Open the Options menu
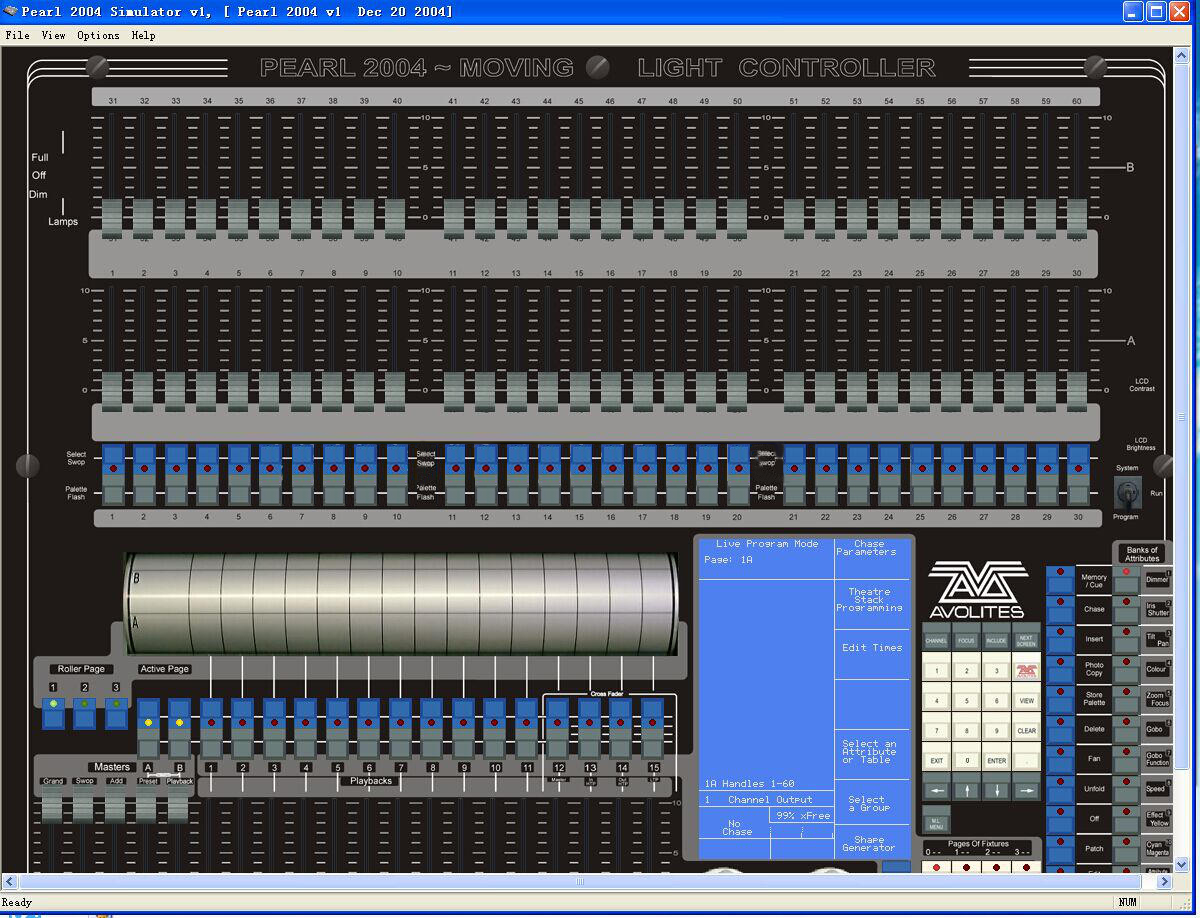The width and height of the screenshot is (1200, 918). 98,35
